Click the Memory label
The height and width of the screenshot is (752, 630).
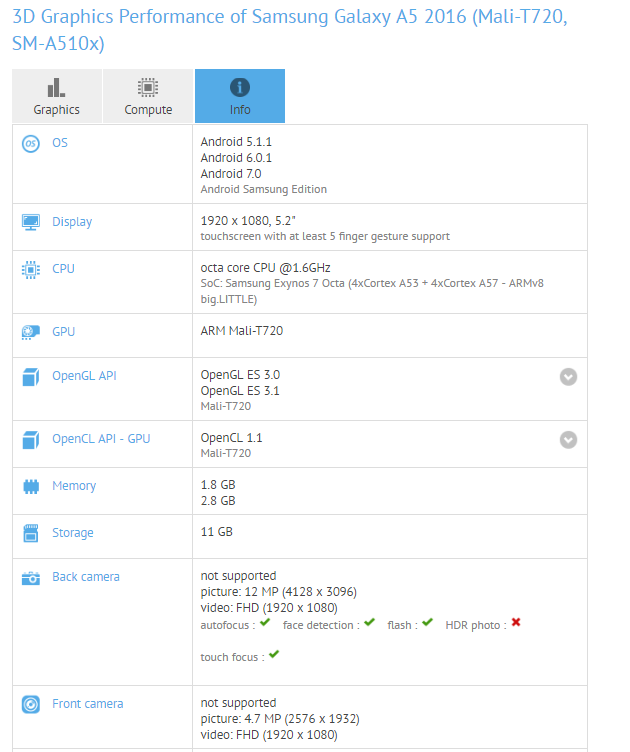74,486
